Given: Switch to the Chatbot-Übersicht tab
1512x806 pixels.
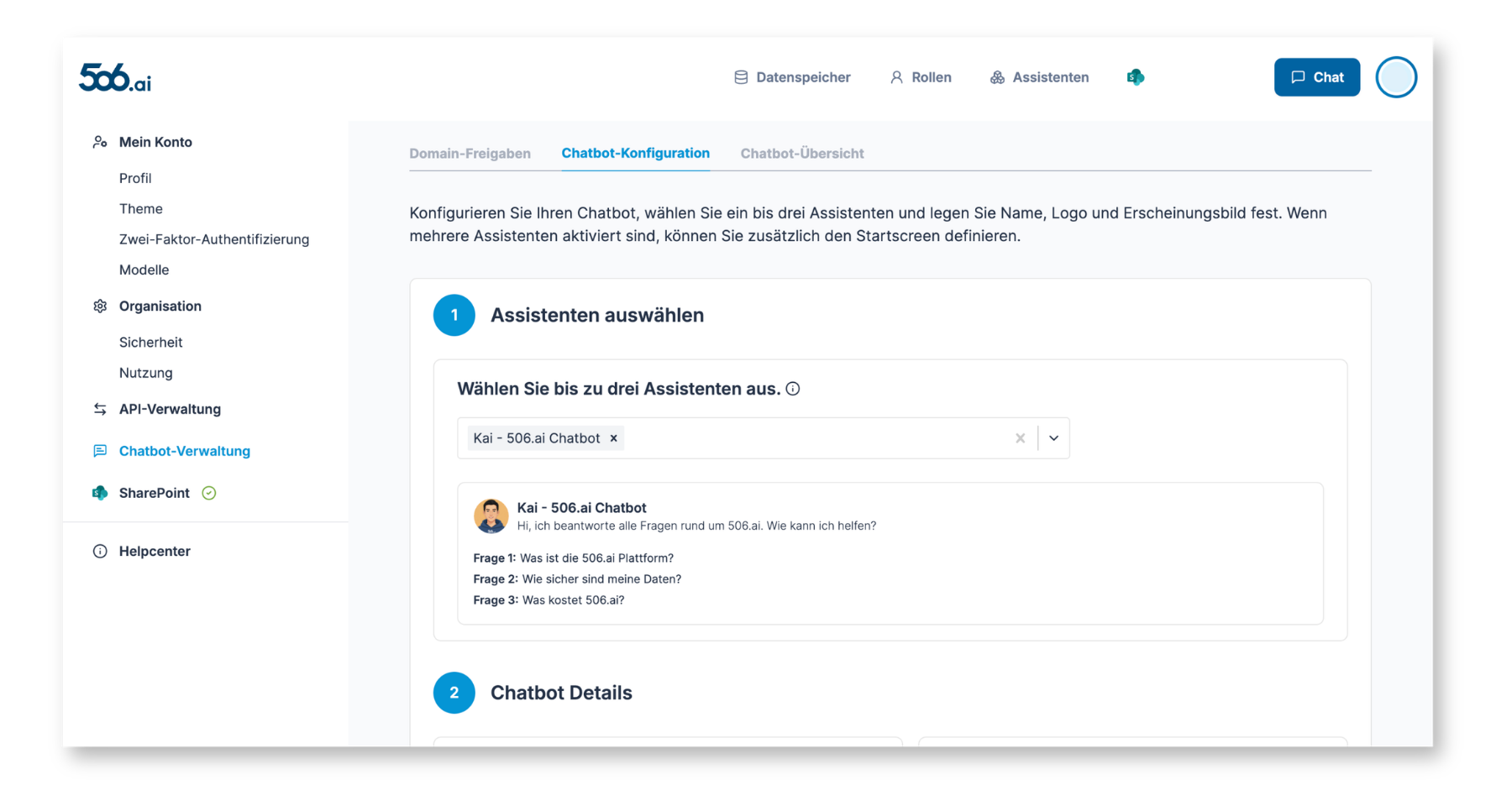Looking at the screenshot, I should coord(802,153).
